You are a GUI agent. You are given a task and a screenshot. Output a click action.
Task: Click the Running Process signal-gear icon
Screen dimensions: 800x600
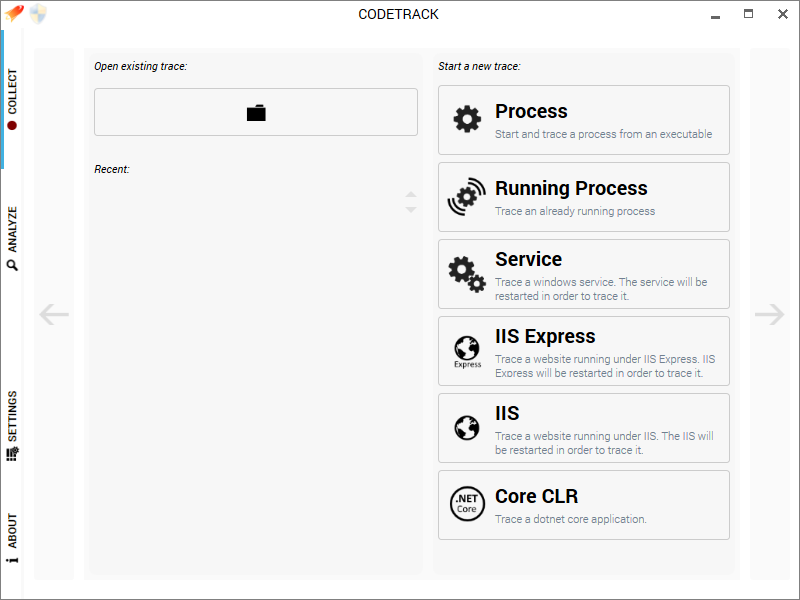(466, 197)
